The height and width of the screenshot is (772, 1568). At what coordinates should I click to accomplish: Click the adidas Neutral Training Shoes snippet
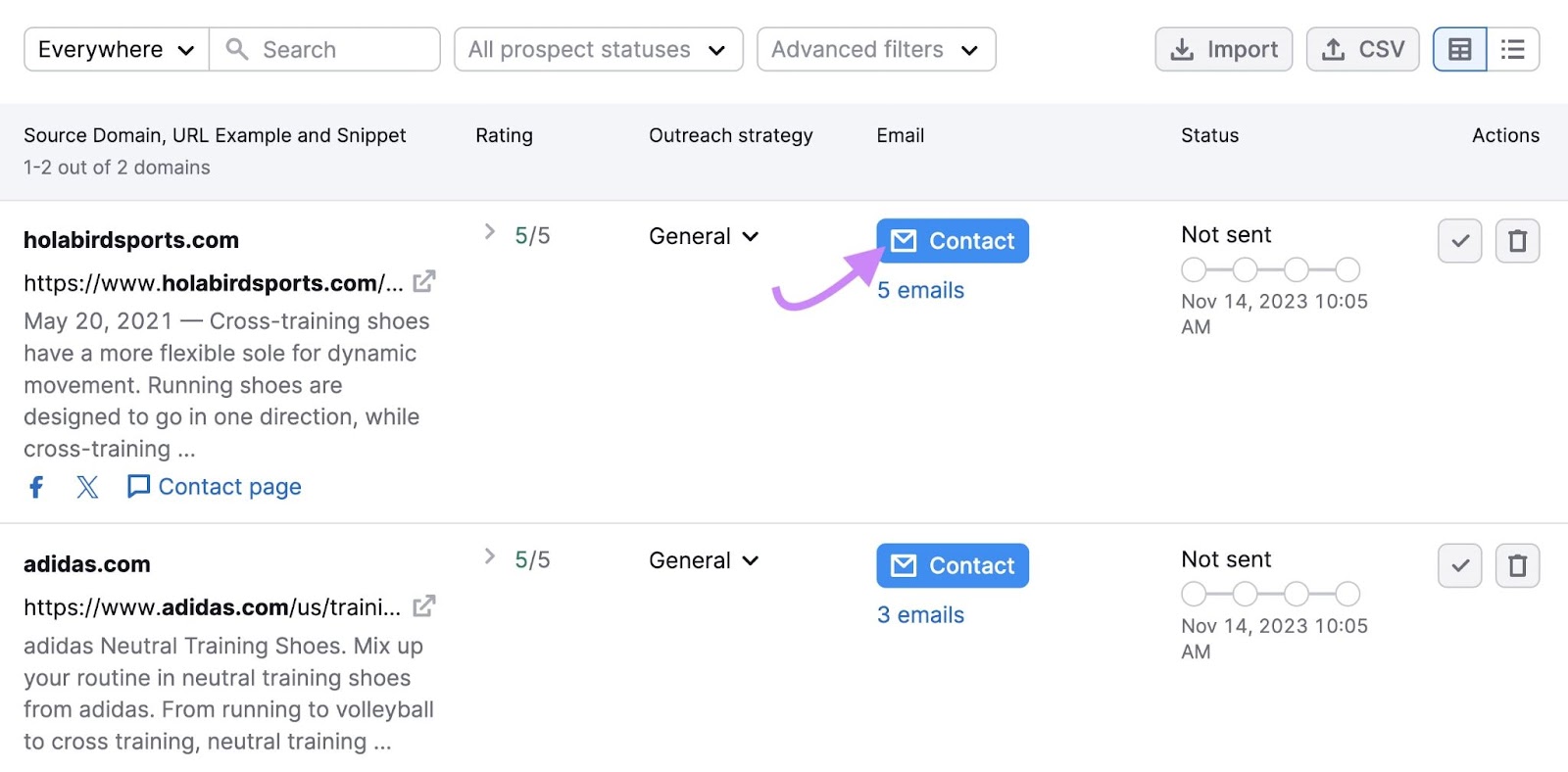coord(228,694)
